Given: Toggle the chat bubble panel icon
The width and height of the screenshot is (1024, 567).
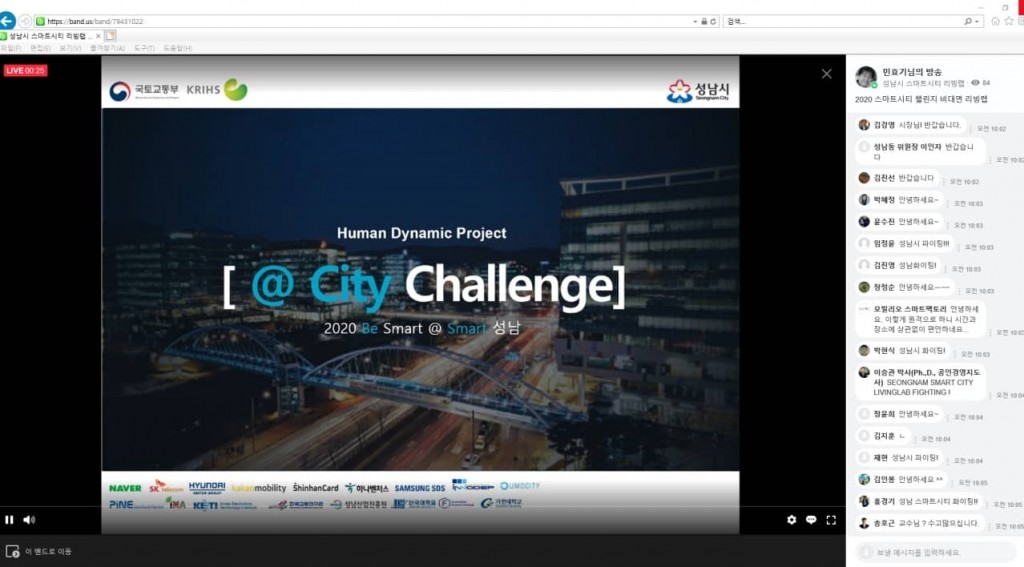Looking at the screenshot, I should tap(811, 520).
